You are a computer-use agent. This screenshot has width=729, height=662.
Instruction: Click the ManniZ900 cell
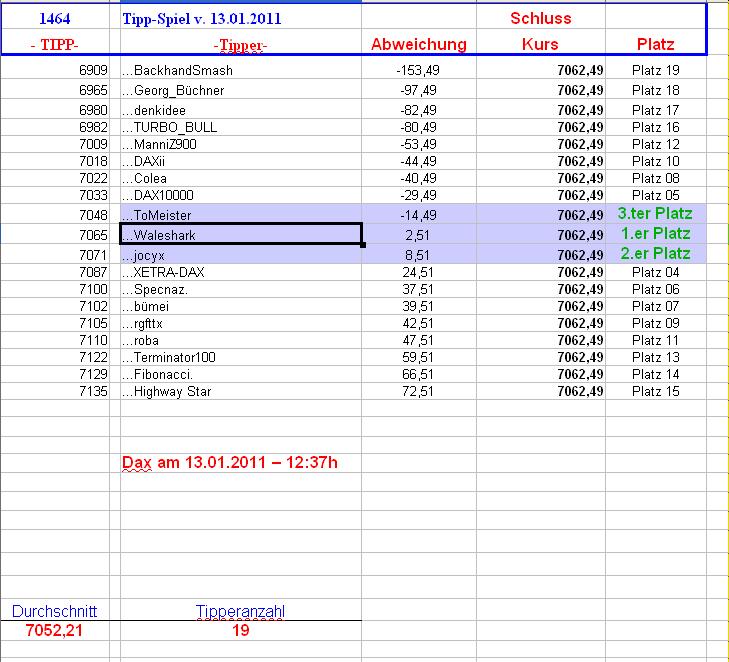click(x=241, y=144)
